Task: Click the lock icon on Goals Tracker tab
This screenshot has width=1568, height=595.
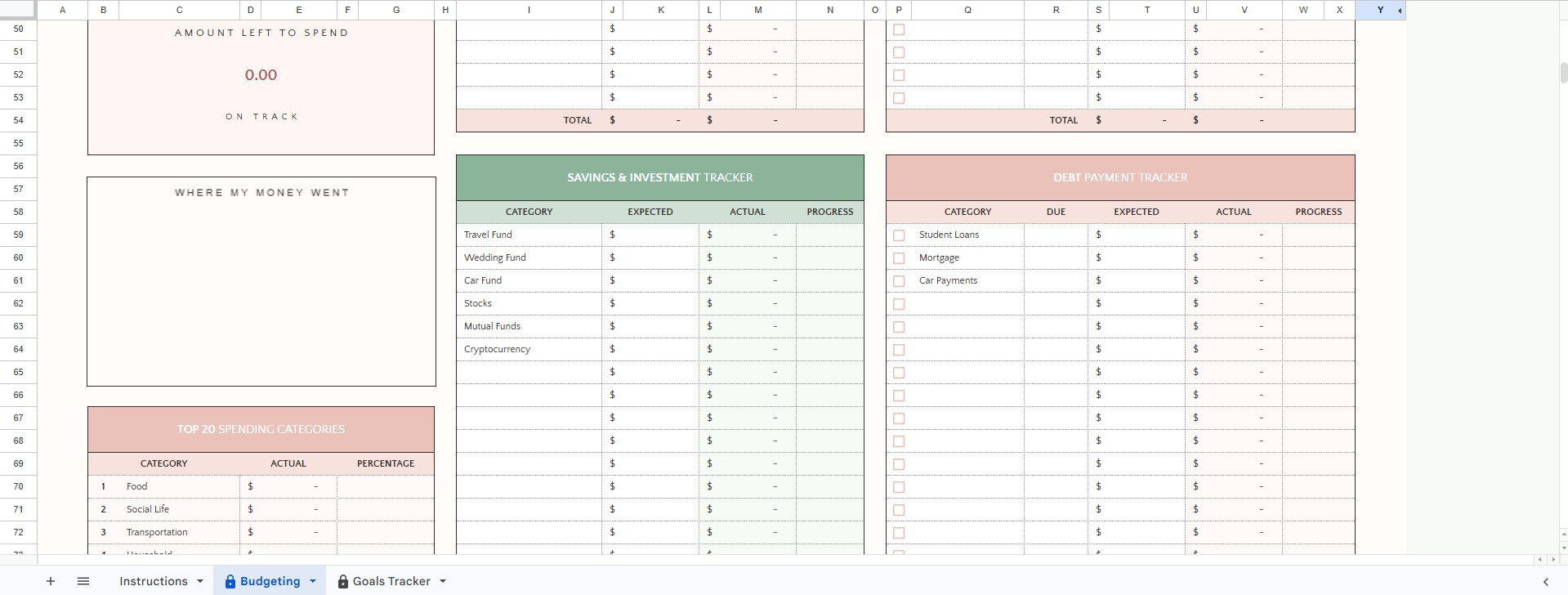Action: (343, 581)
